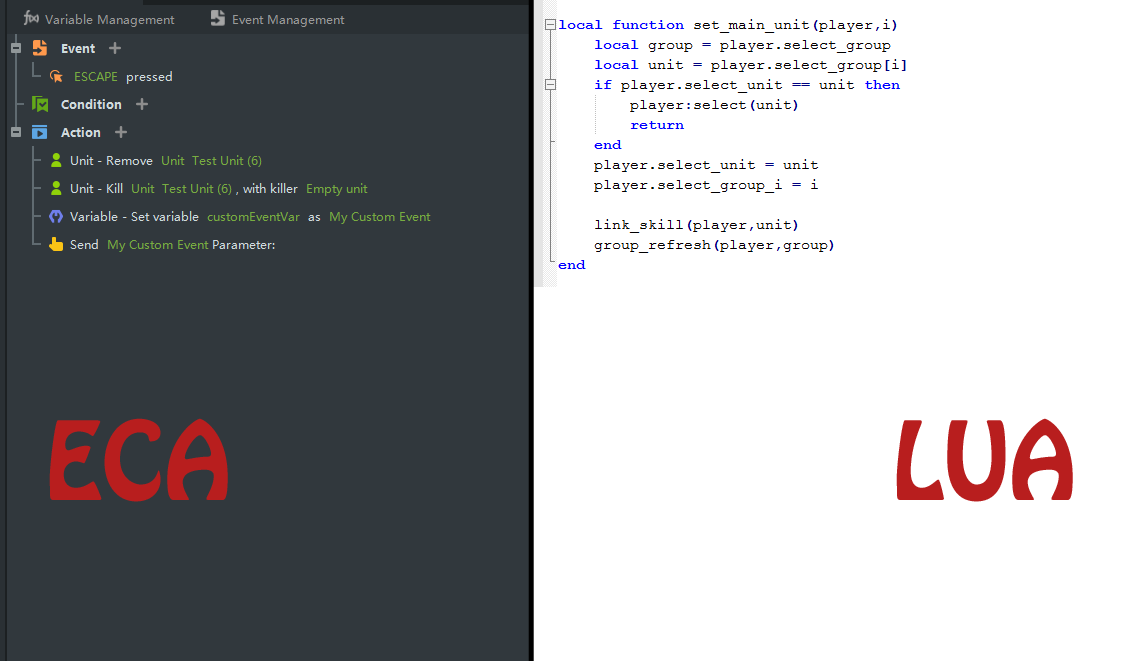This screenshot has width=1140, height=661.
Task: Click 'player.select_unit = unit' code line
Action: (x=706, y=165)
